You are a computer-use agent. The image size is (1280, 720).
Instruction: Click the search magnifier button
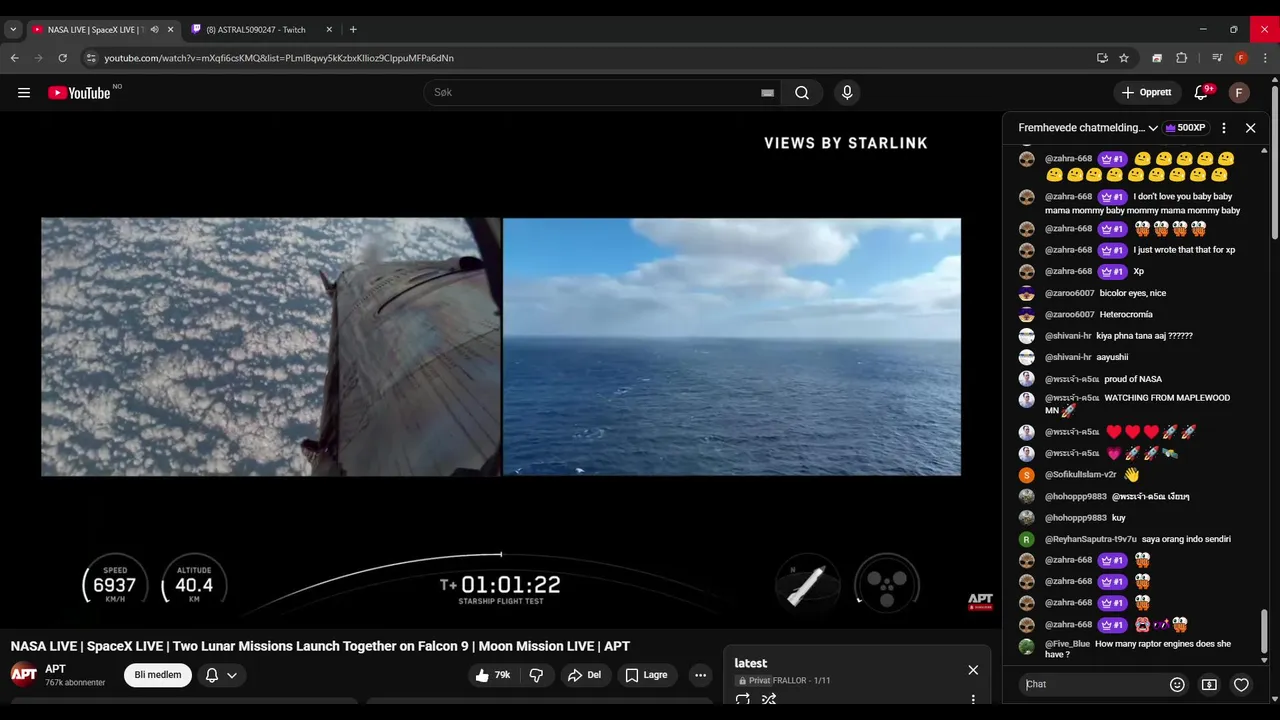[x=802, y=93]
